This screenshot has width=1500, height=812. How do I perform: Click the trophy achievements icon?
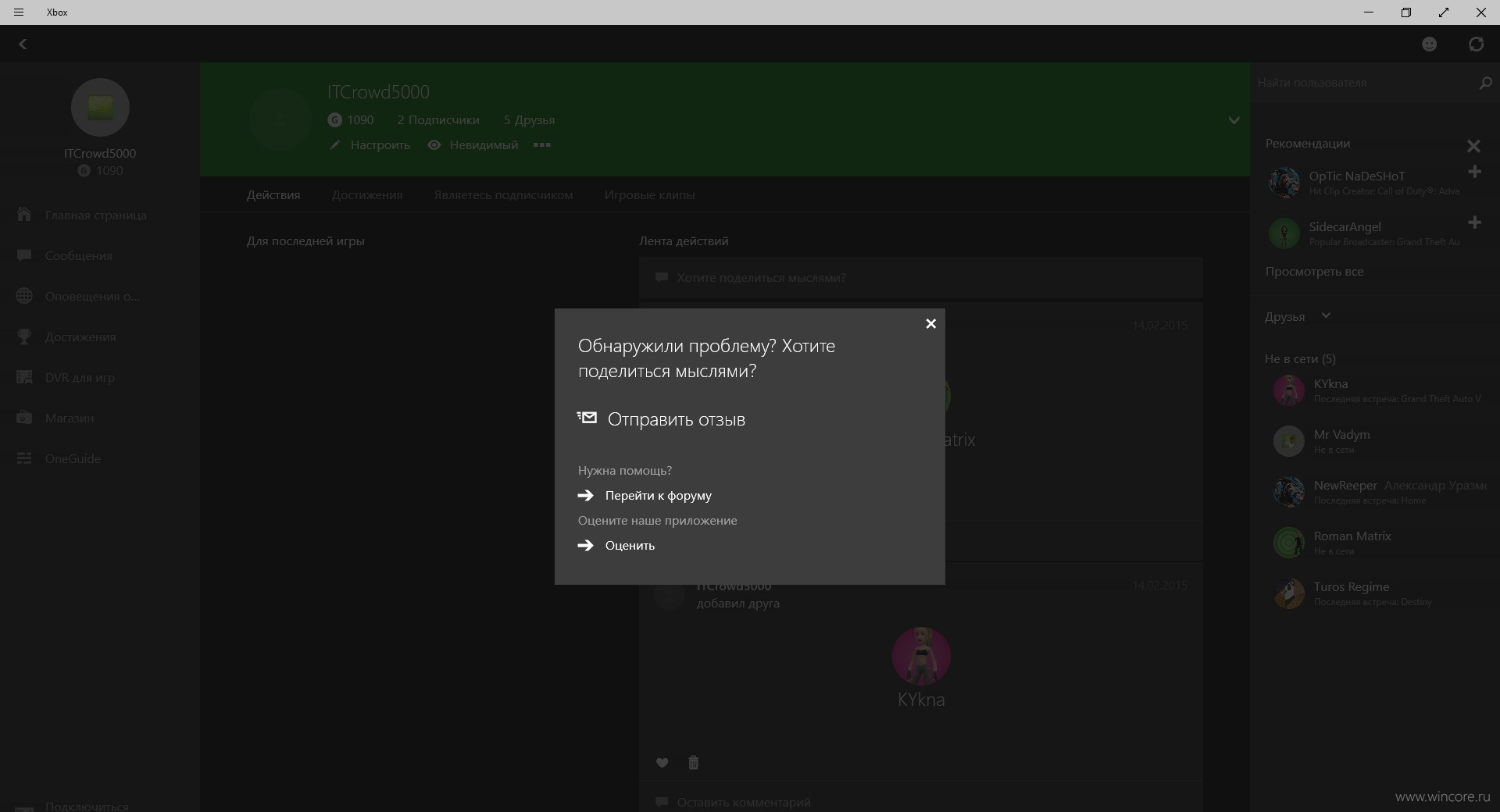(24, 337)
